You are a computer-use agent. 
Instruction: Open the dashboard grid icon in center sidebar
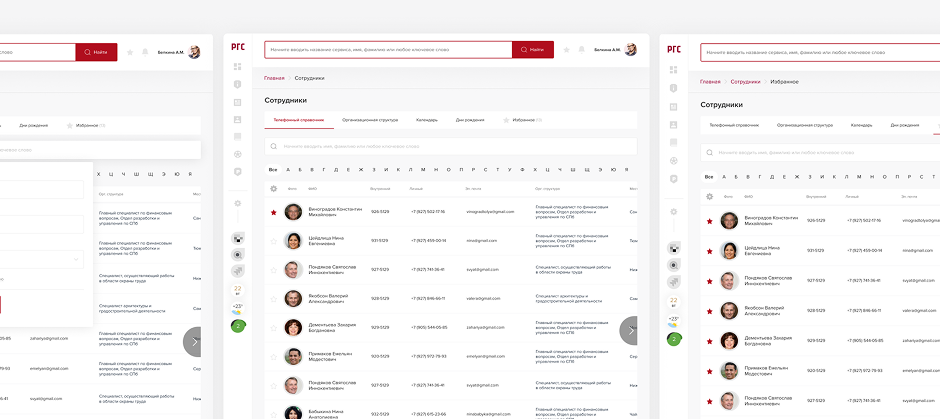[x=238, y=67]
